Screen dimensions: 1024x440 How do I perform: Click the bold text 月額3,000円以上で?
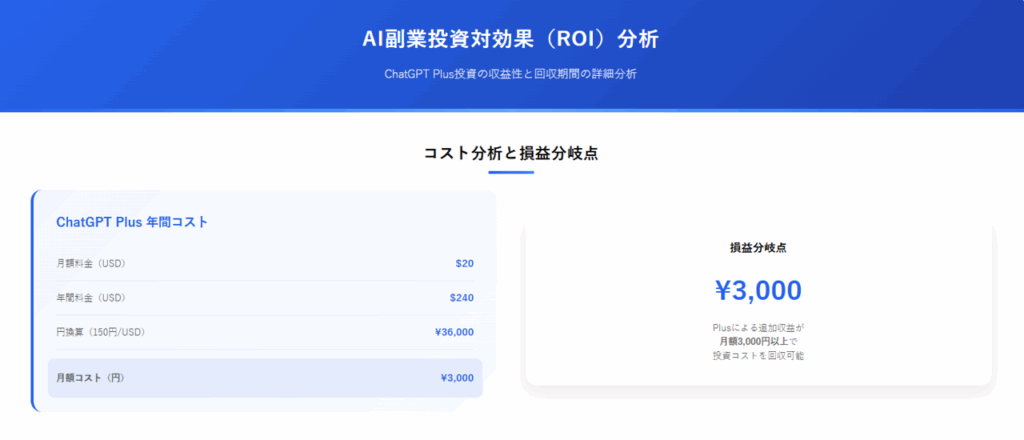click(758, 341)
